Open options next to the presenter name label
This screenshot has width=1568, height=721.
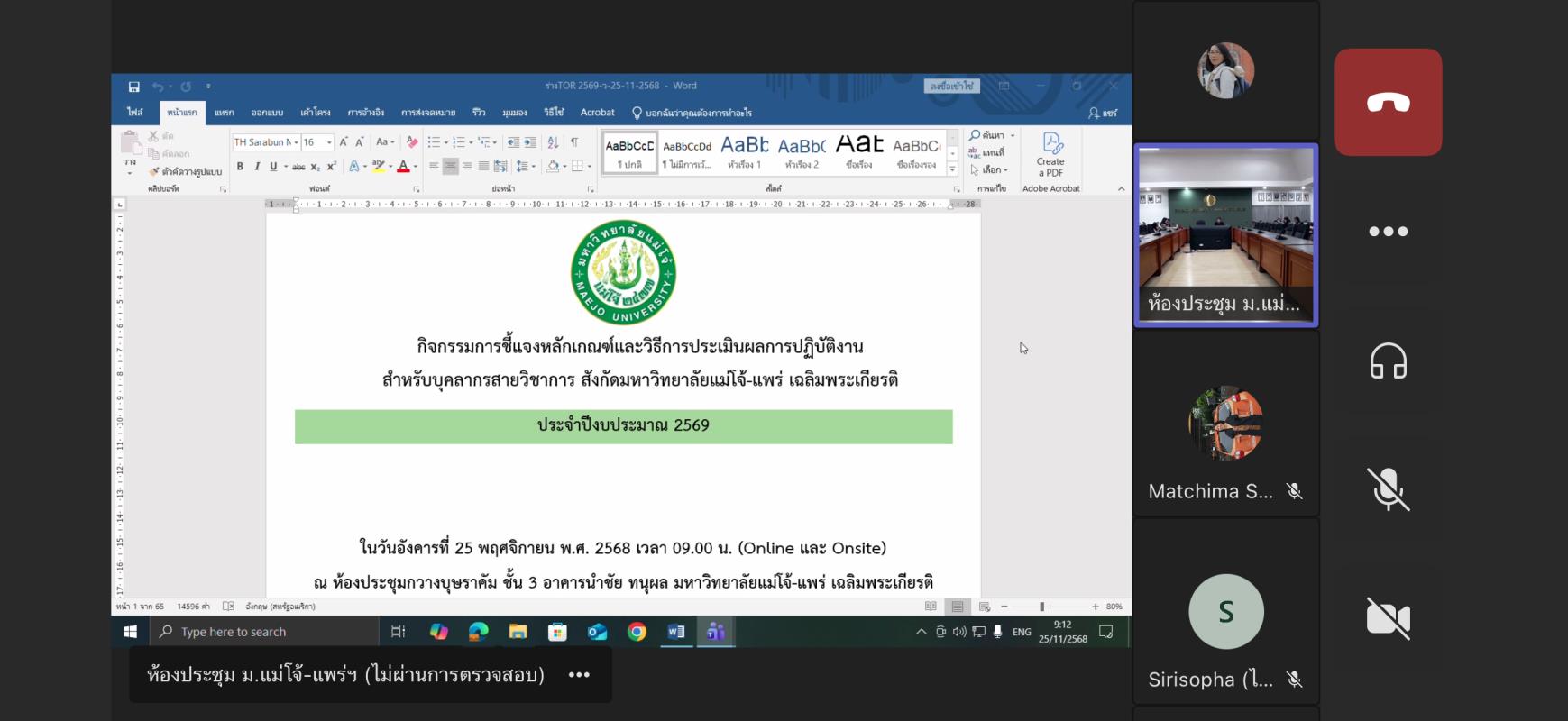tap(579, 675)
